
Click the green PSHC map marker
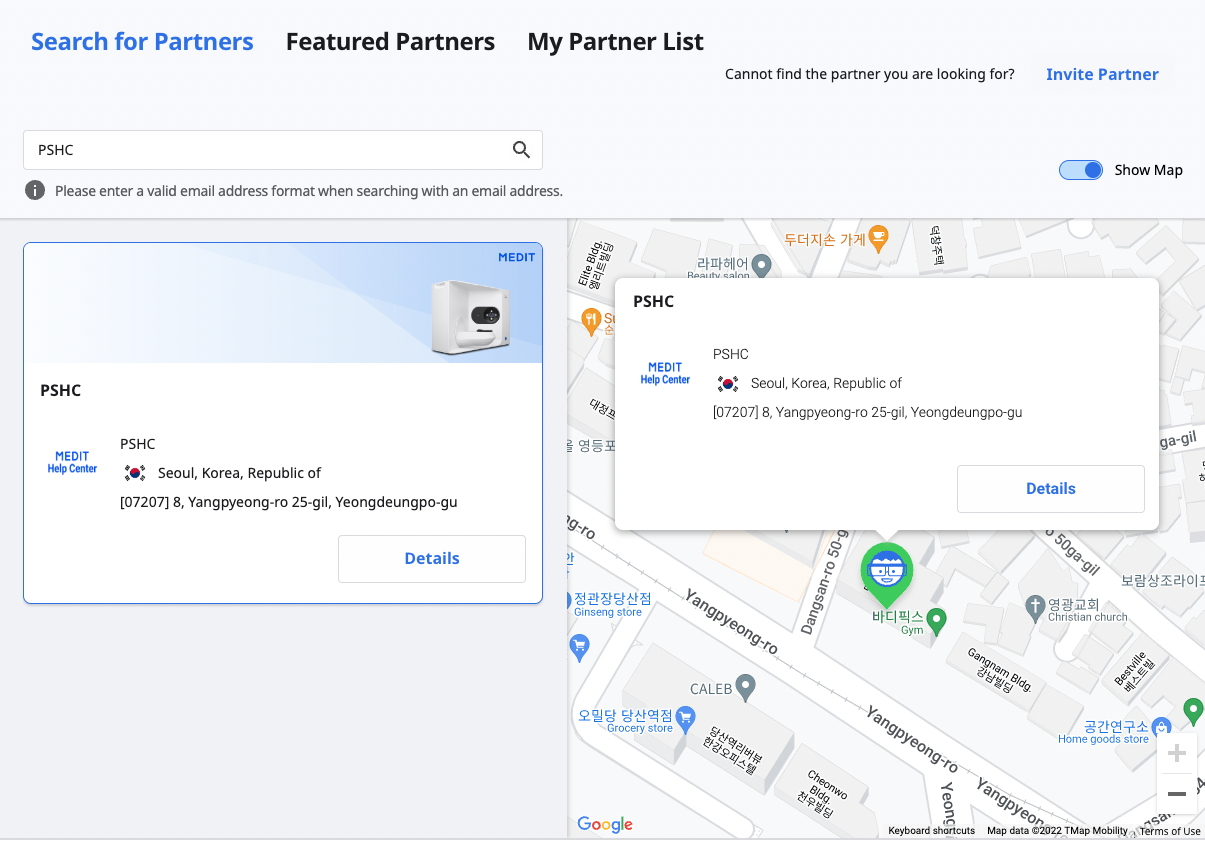coord(887,574)
